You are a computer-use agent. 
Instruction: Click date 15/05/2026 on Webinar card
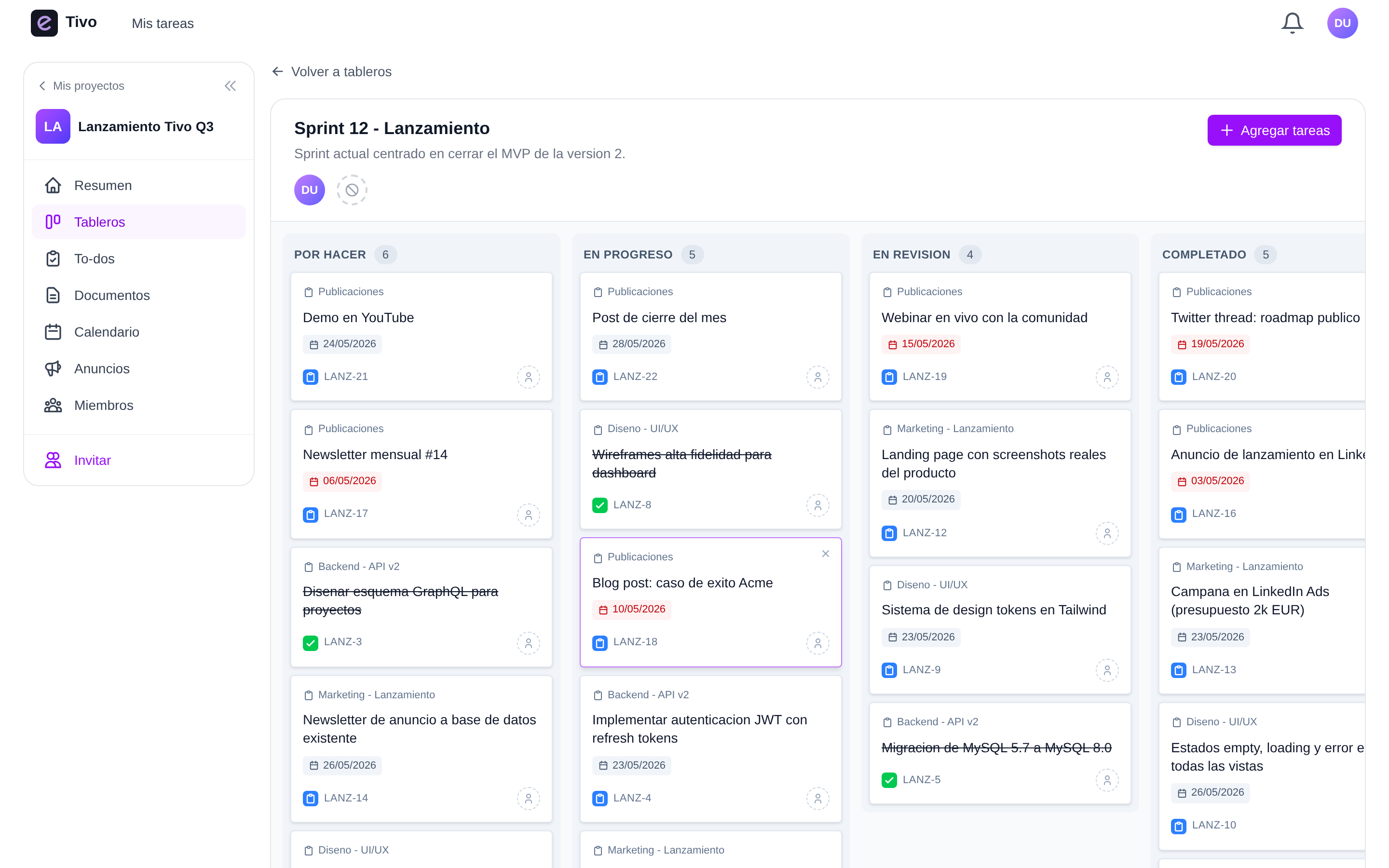(x=921, y=344)
